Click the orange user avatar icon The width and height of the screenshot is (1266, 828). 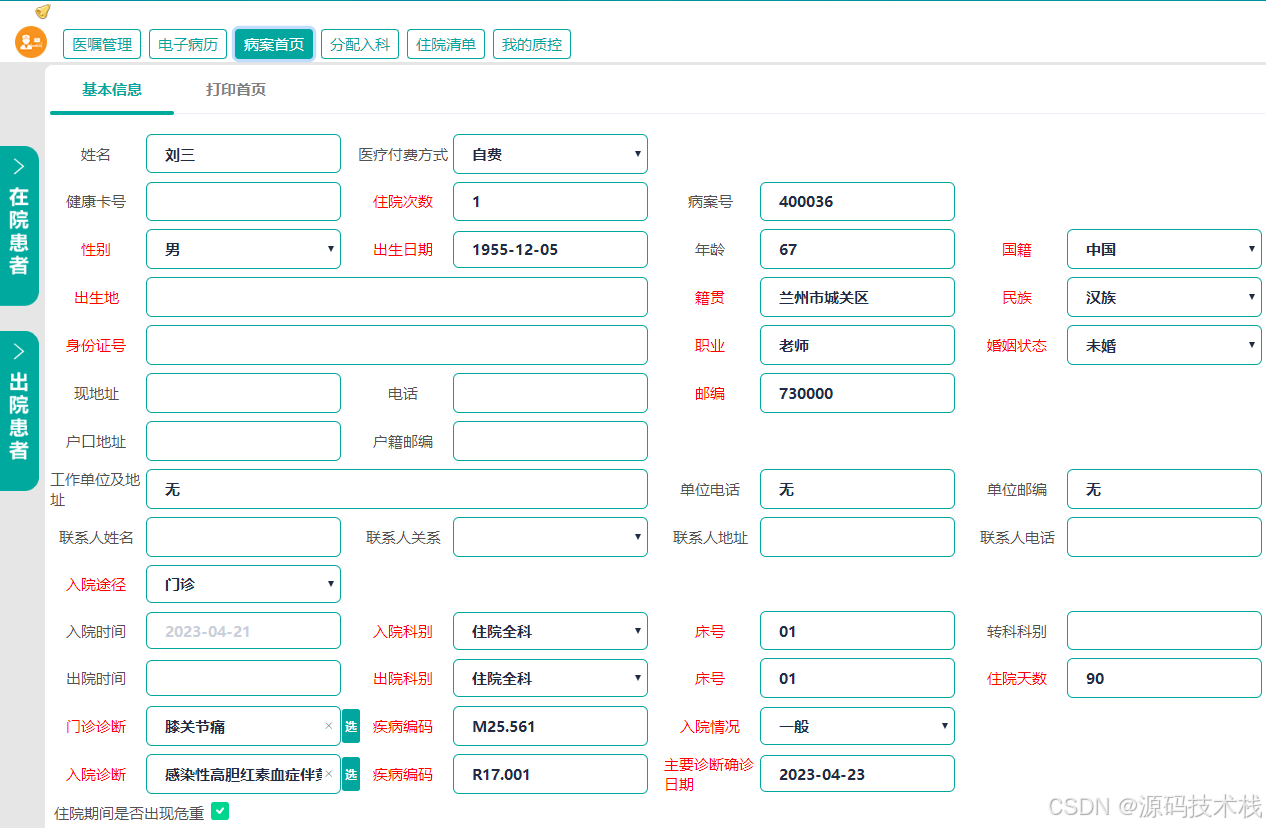pos(31,43)
